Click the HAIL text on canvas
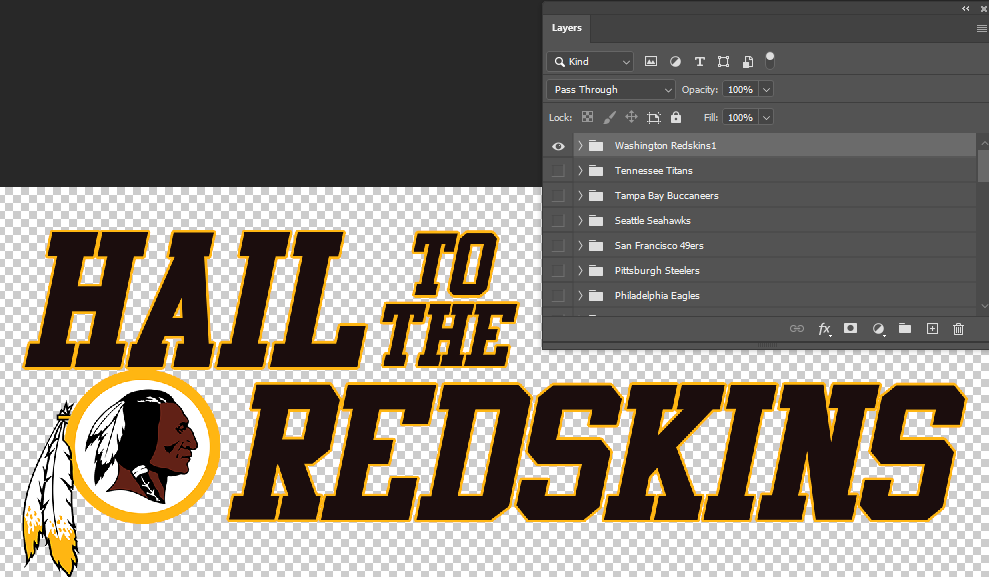 [x=196, y=299]
